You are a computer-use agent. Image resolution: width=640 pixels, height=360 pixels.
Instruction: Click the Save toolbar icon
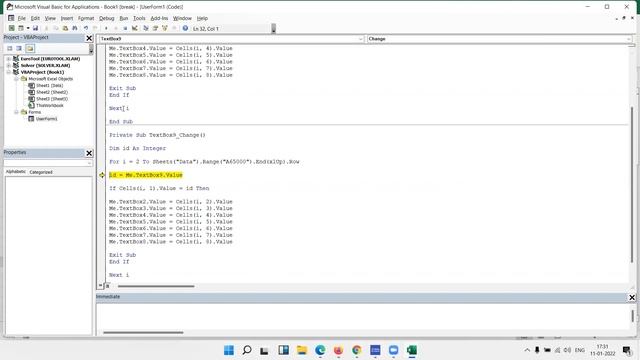pos(36,28)
